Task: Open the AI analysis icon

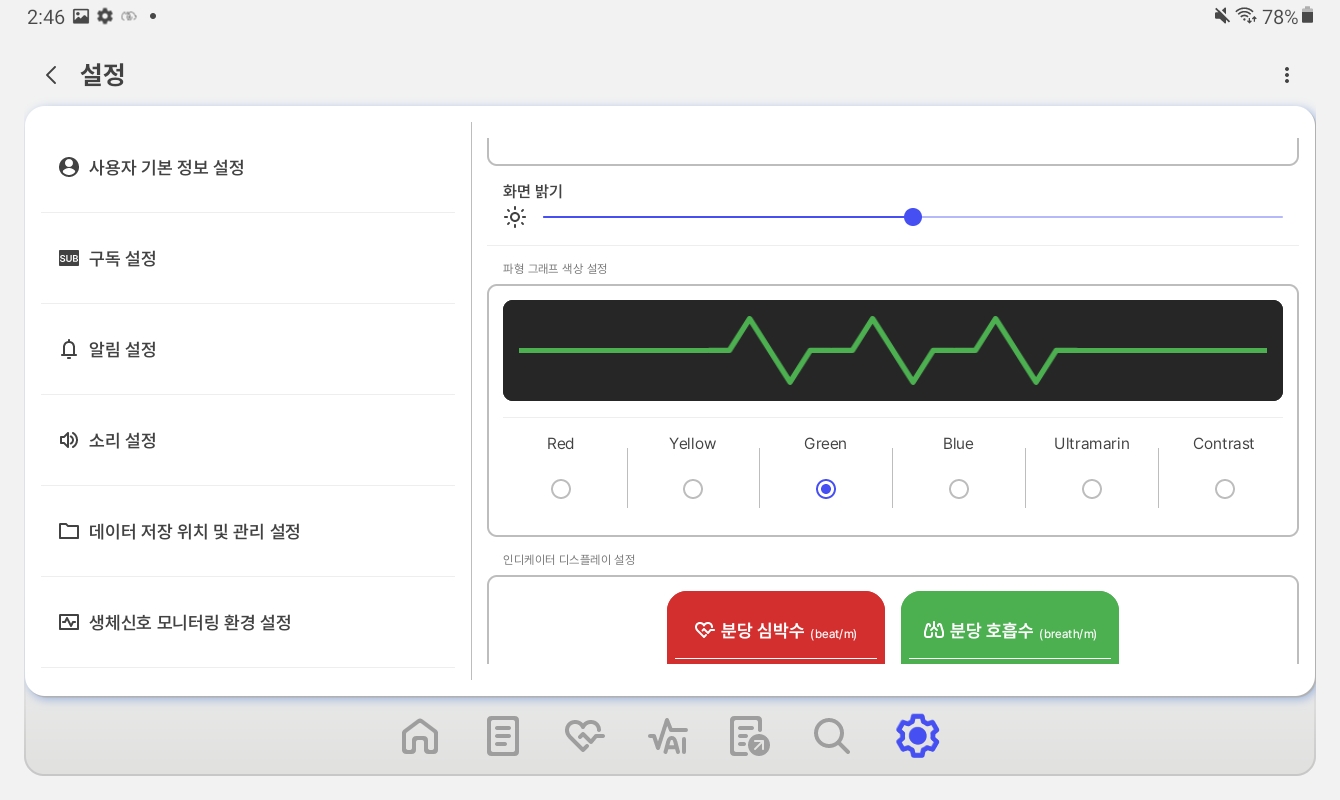Action: click(667, 736)
